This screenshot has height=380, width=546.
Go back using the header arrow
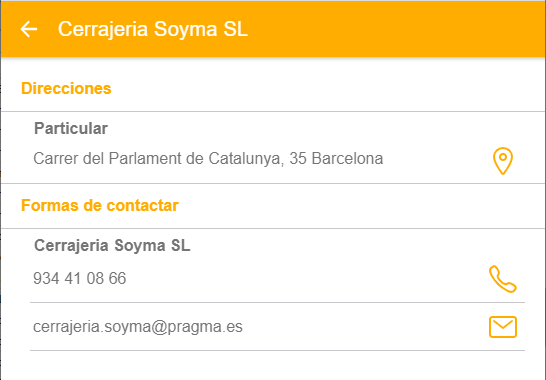(29, 29)
